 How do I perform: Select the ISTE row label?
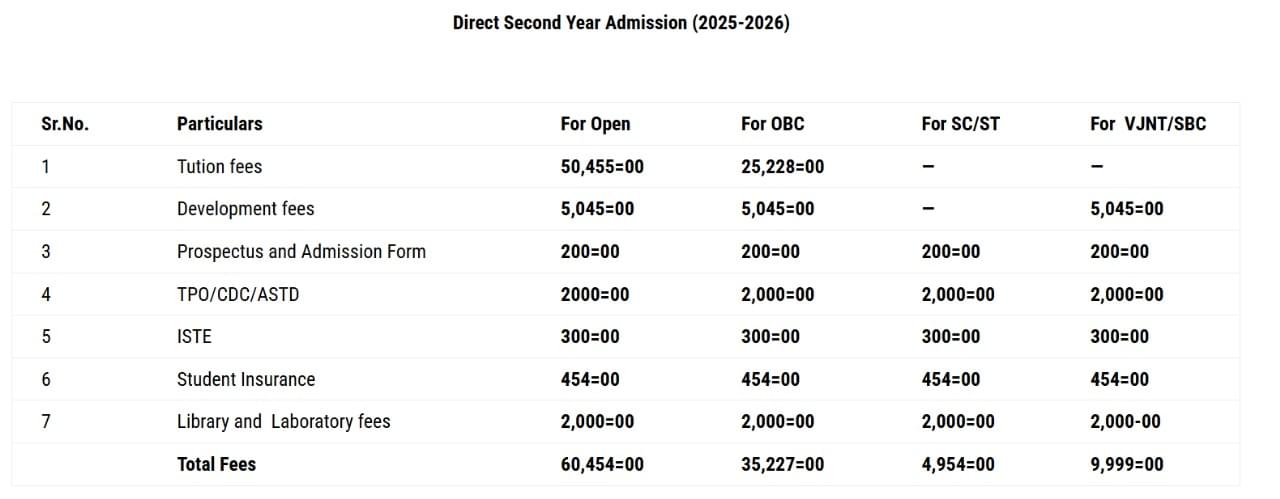[x=194, y=337]
